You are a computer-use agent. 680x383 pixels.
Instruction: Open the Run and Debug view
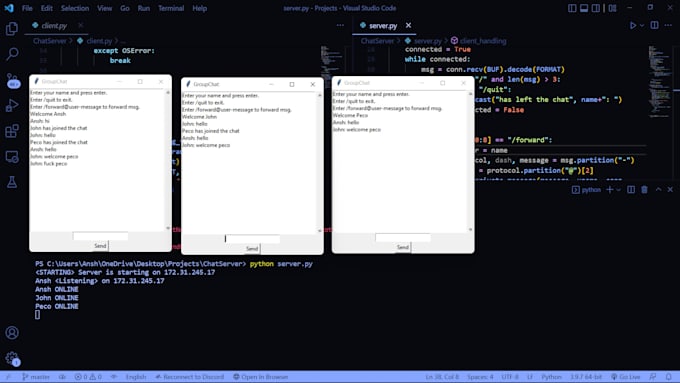(x=12, y=105)
